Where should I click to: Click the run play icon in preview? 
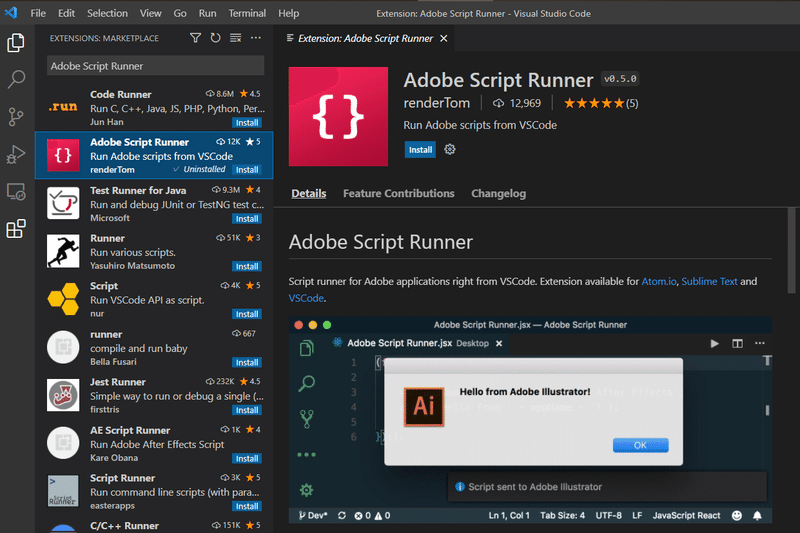coord(714,343)
